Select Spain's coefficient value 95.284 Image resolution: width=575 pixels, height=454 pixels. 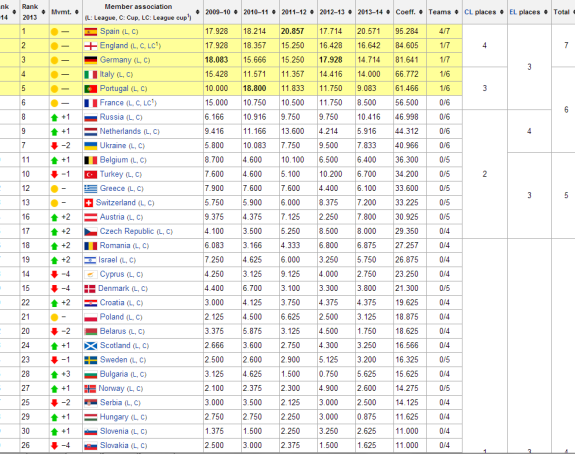point(407,32)
